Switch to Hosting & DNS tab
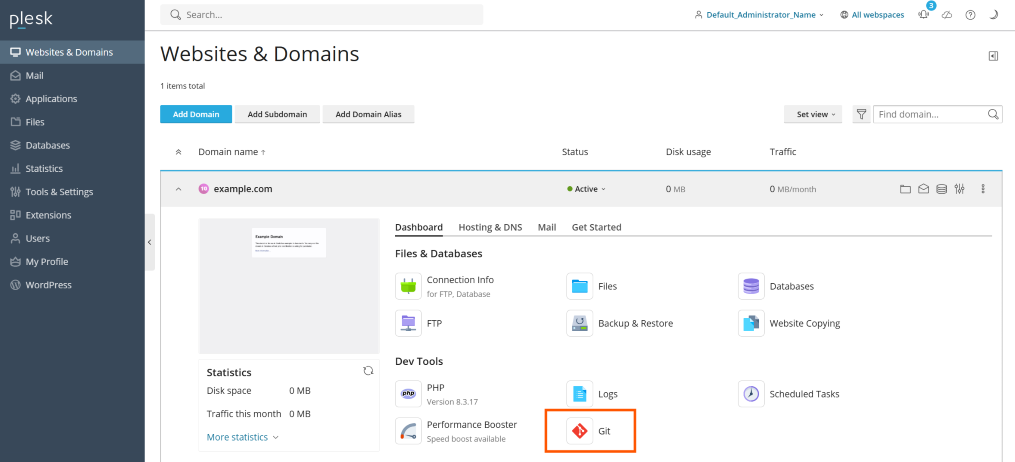The image size is (1015, 462). point(490,227)
